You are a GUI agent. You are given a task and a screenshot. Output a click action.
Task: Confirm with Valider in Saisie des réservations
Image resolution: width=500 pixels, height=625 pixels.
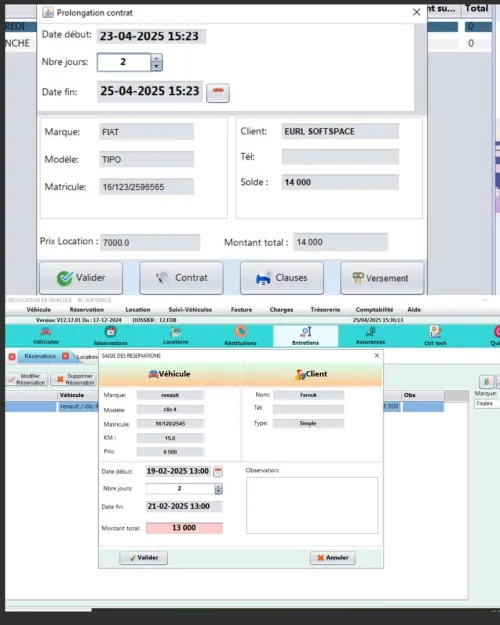tap(144, 558)
